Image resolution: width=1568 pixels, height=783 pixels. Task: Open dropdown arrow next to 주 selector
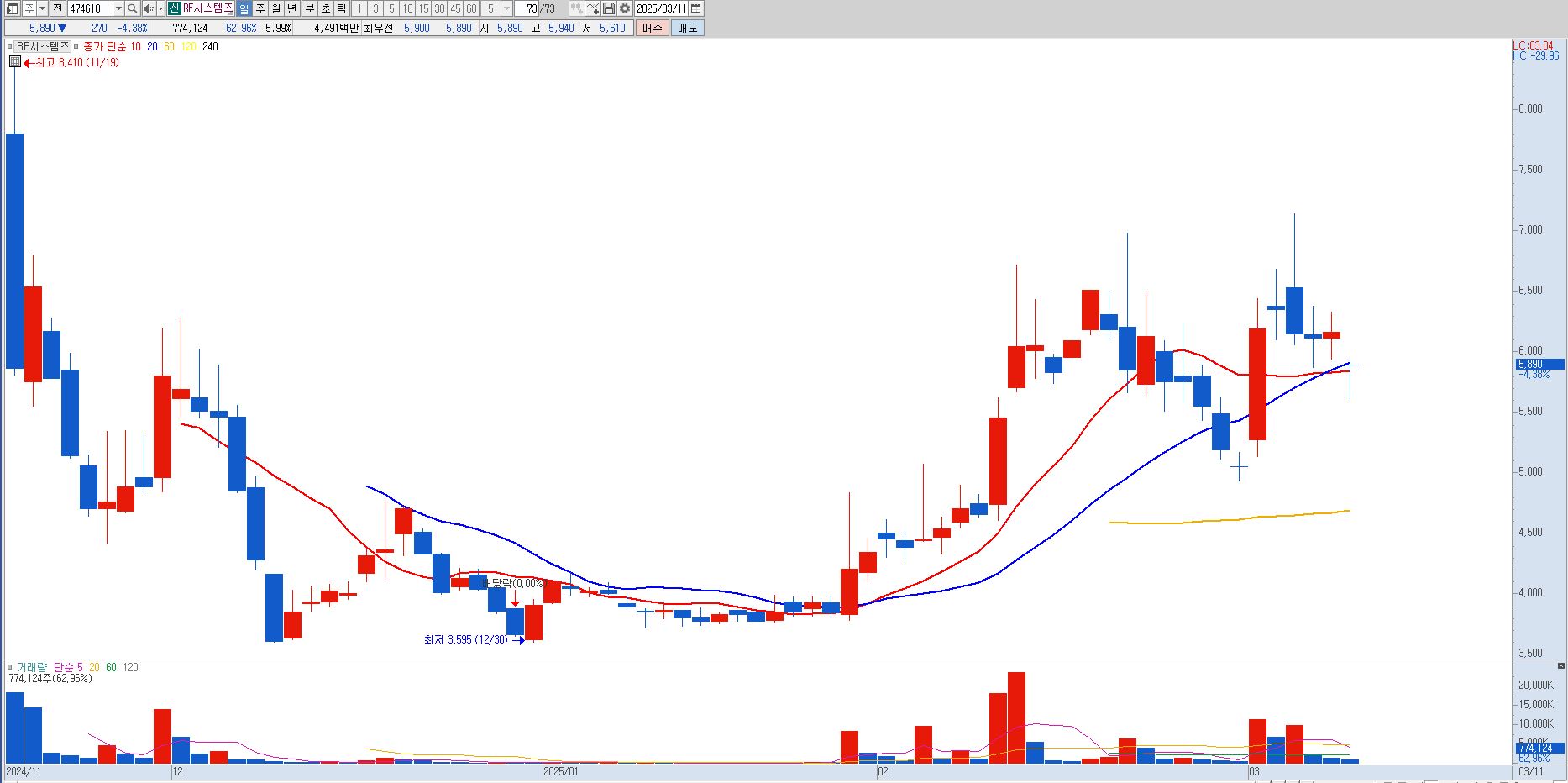click(42, 8)
